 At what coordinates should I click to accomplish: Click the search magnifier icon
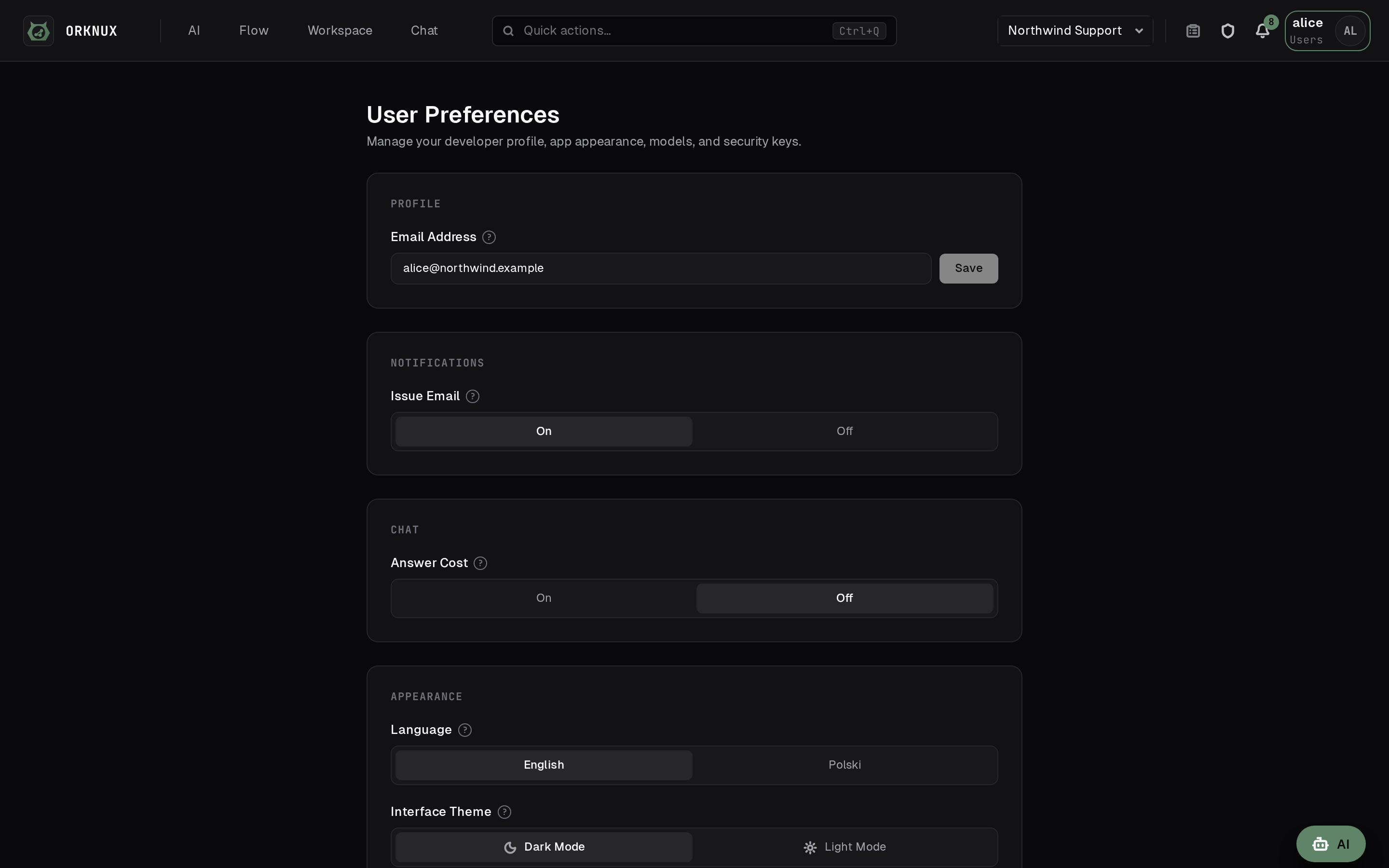[x=508, y=31]
